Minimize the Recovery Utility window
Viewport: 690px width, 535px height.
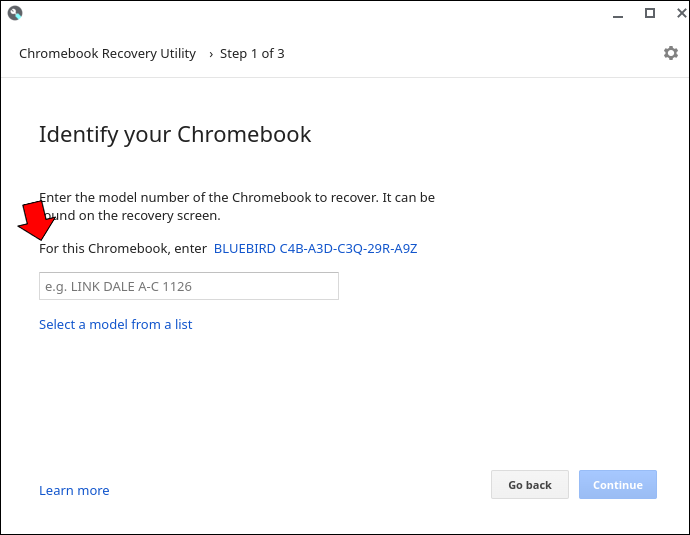click(618, 14)
